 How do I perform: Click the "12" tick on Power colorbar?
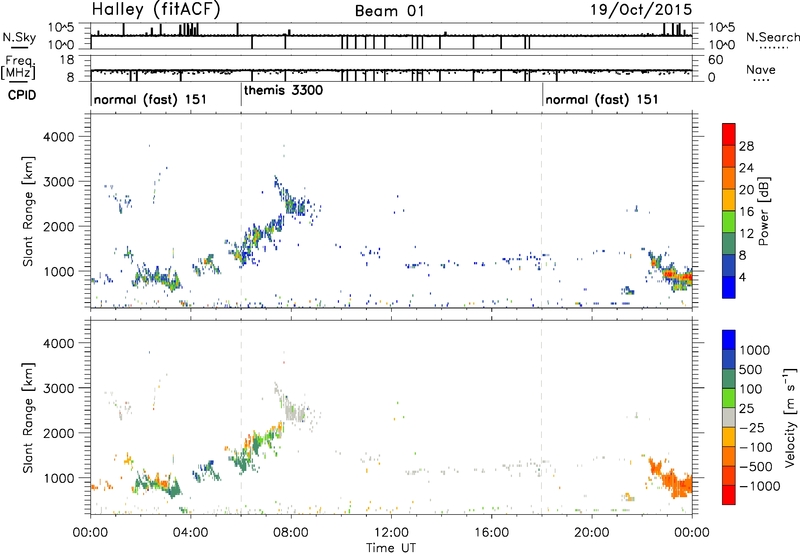point(746,234)
